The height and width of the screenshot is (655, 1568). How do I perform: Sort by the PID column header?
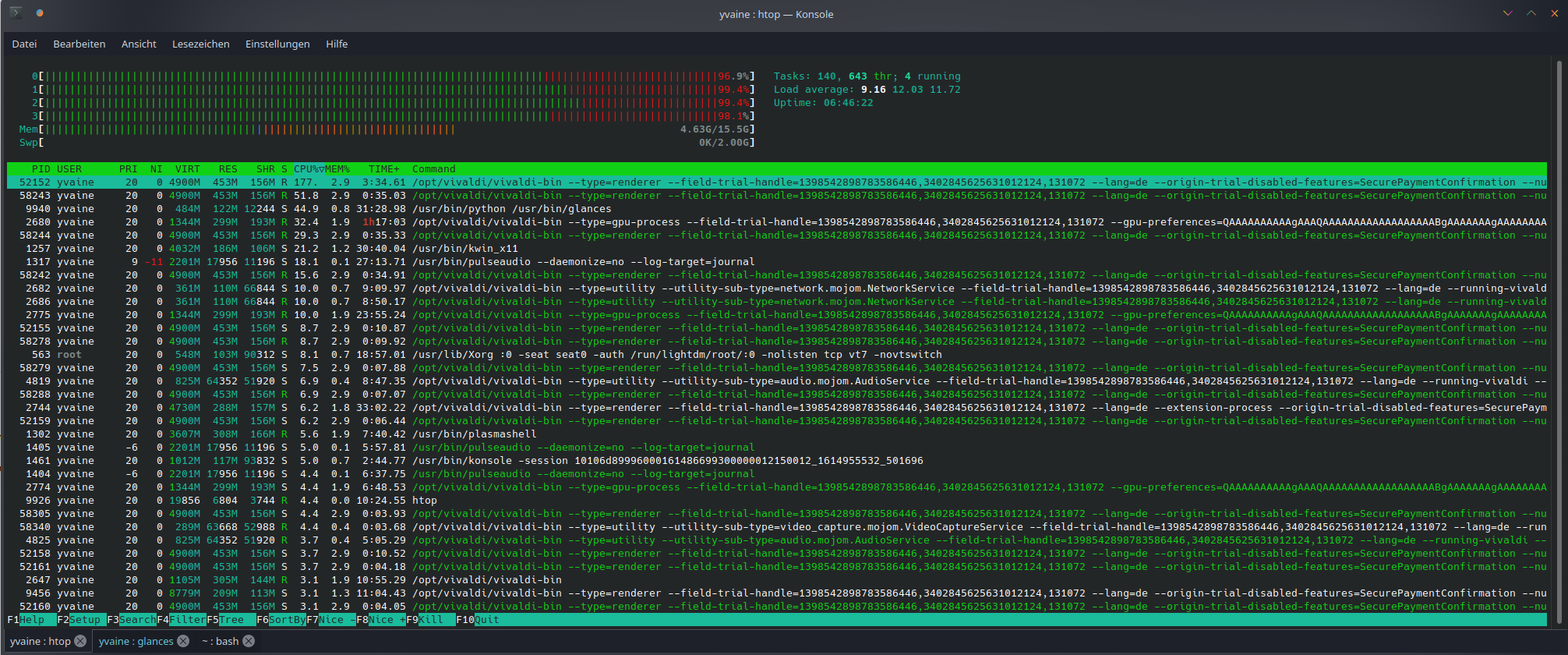[41, 169]
